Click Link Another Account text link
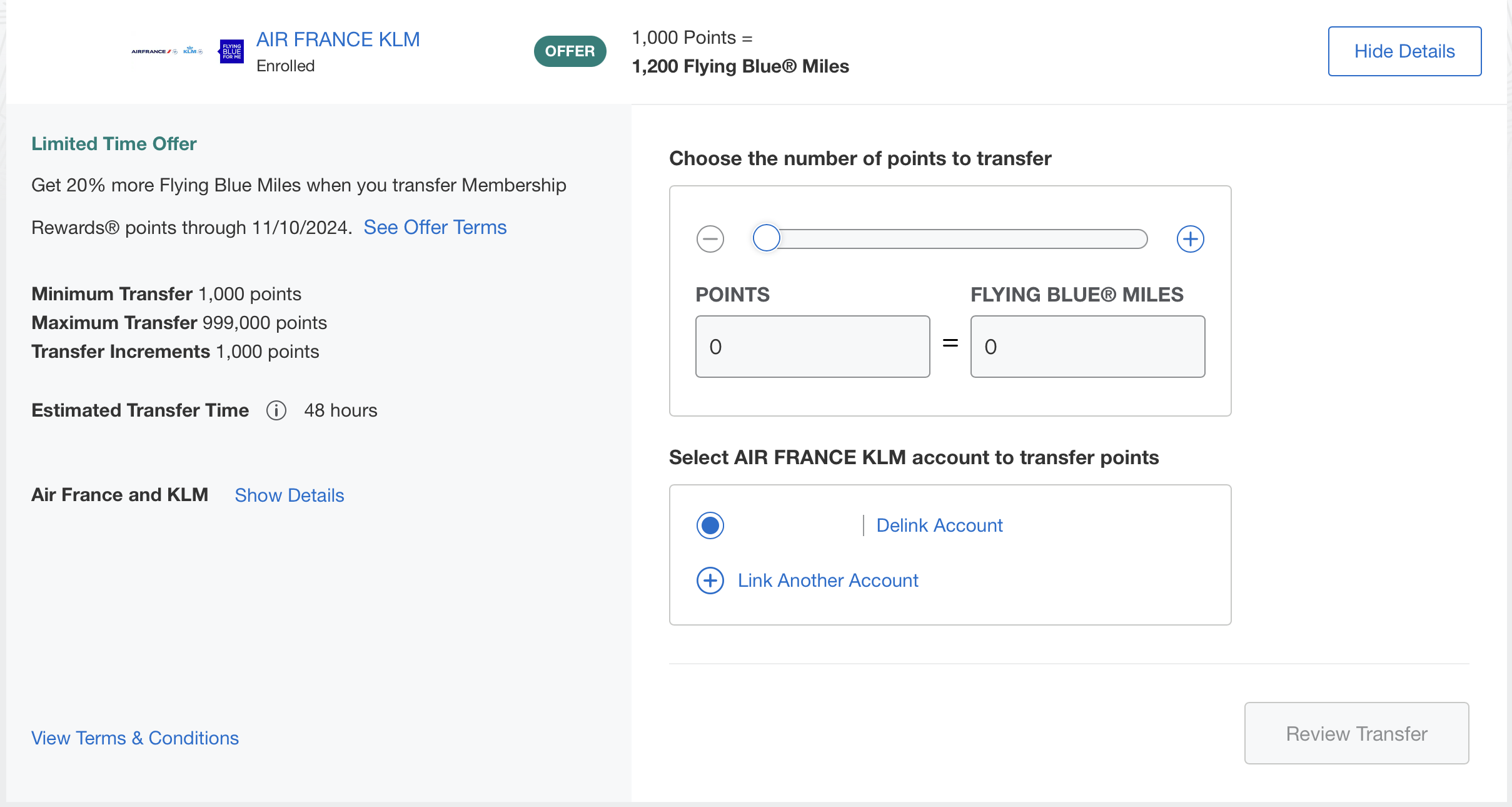Screen dimensions: 1512x807 pos(828,581)
